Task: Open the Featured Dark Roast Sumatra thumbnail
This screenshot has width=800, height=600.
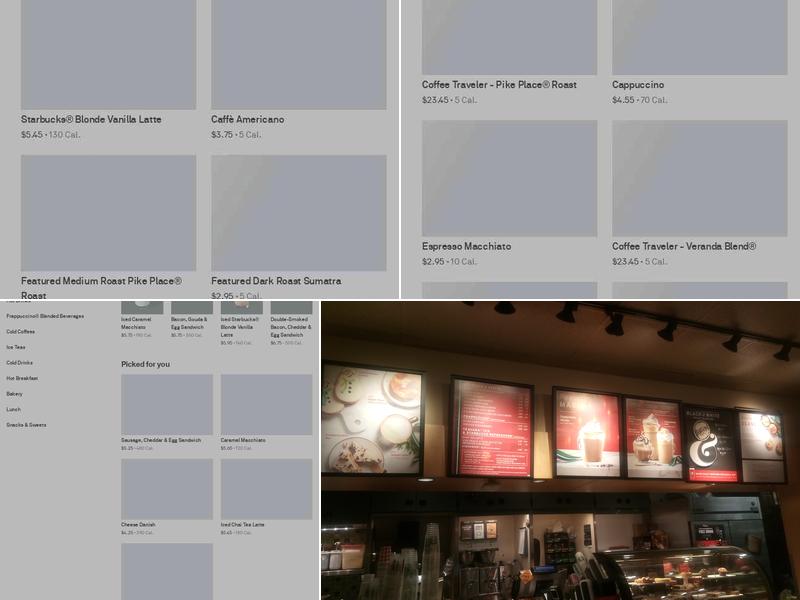Action: click(298, 212)
